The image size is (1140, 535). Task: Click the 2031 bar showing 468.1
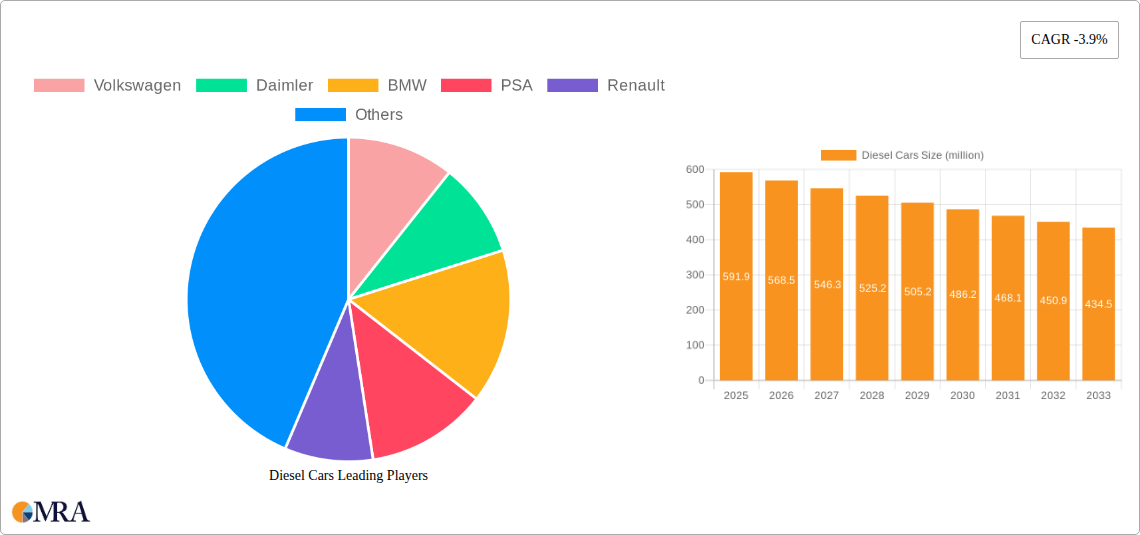tap(1008, 298)
